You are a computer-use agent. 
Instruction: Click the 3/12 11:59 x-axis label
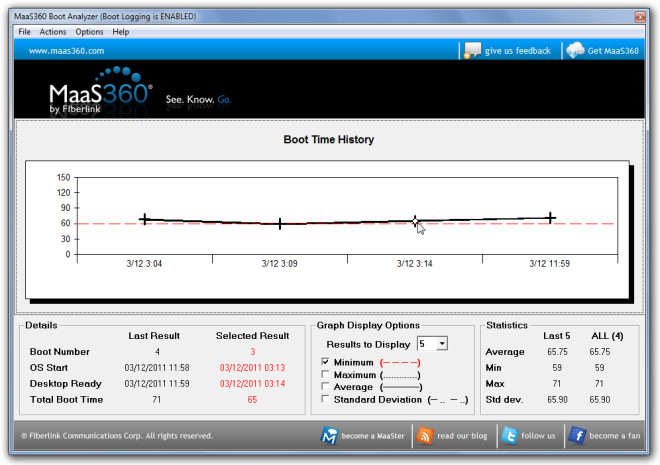point(549,263)
